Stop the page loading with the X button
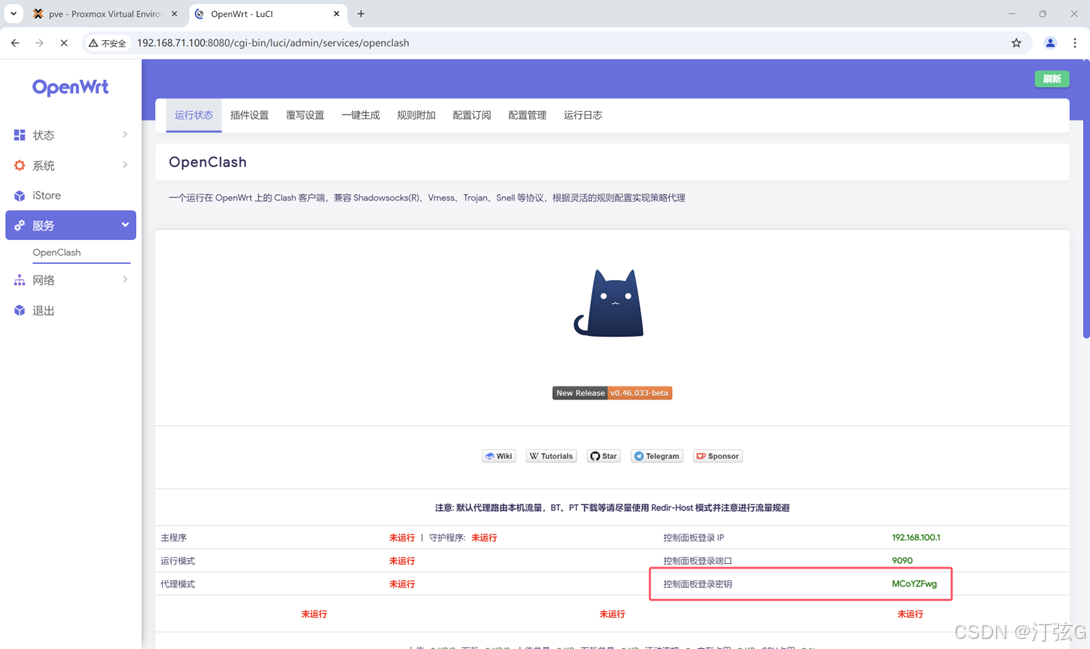The image size is (1090, 649). click(63, 43)
